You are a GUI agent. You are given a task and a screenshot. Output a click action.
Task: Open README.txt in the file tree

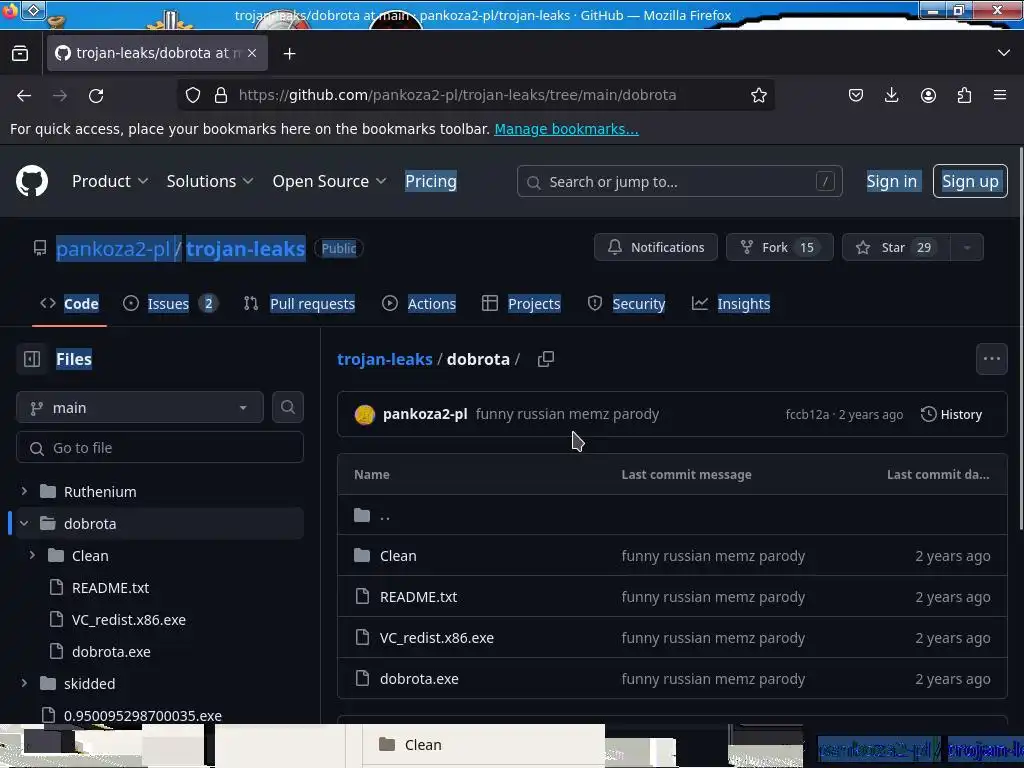tap(110, 587)
